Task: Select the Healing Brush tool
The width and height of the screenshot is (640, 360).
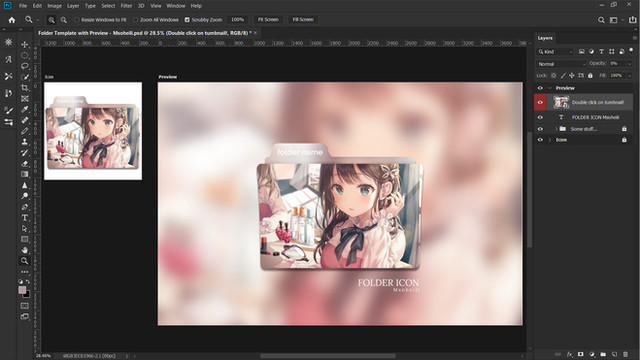Action: click(x=24, y=120)
